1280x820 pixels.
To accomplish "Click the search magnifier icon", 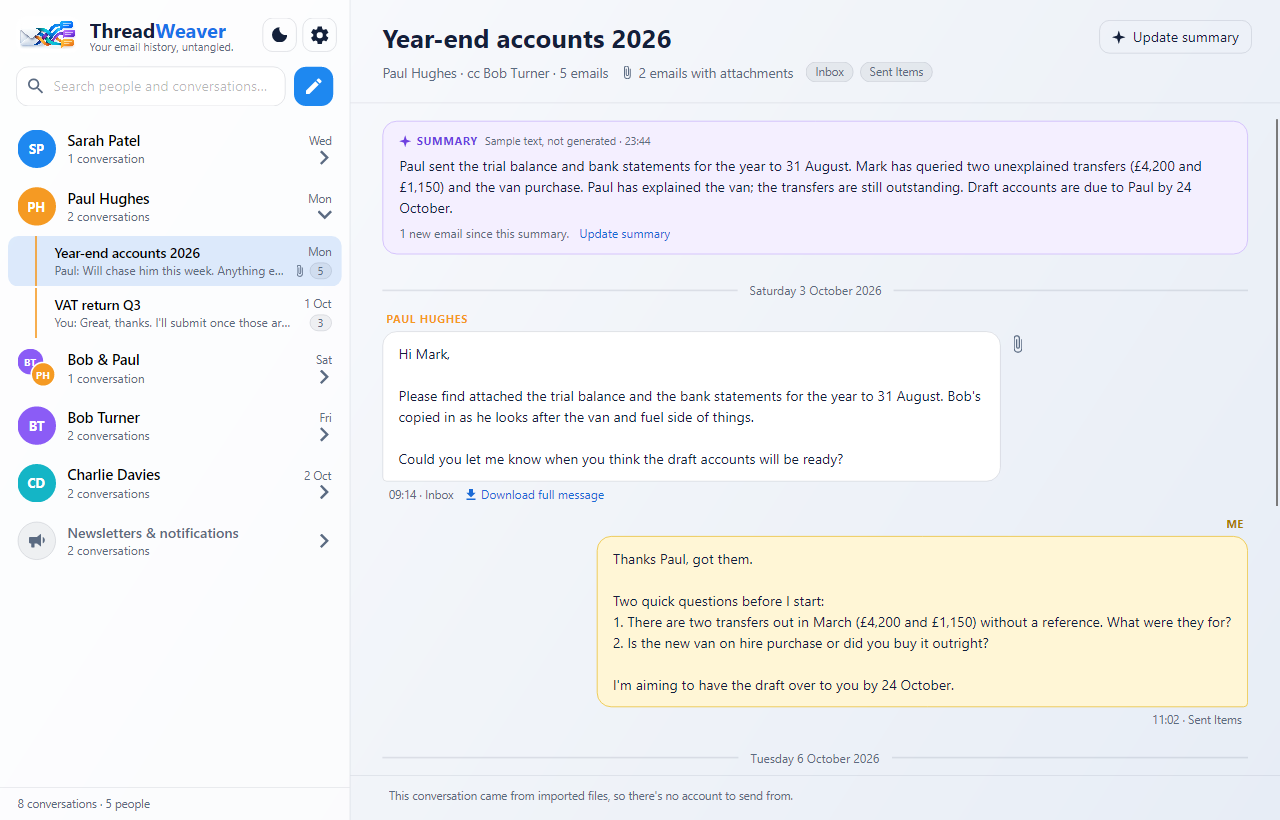I will pos(36,86).
